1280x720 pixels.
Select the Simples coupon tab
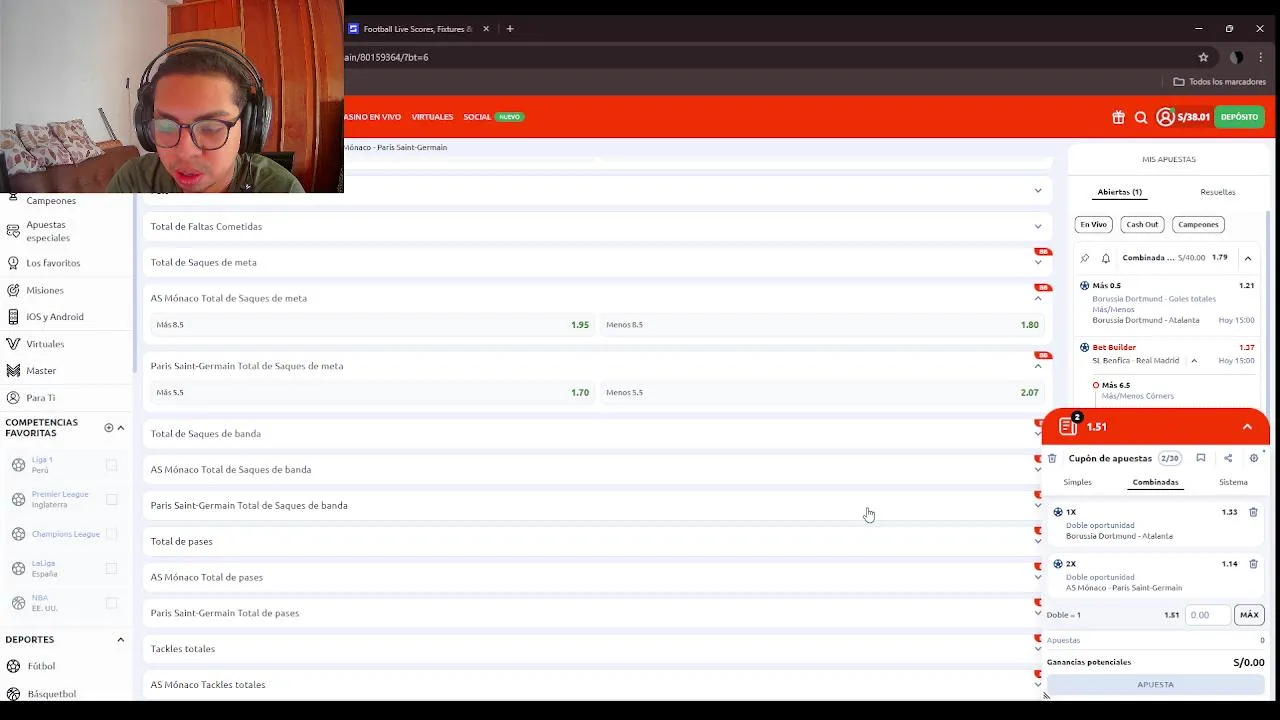pos(1077,482)
